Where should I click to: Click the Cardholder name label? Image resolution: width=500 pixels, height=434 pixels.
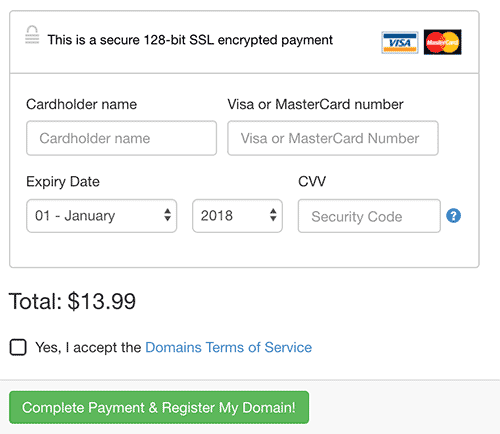(x=82, y=104)
